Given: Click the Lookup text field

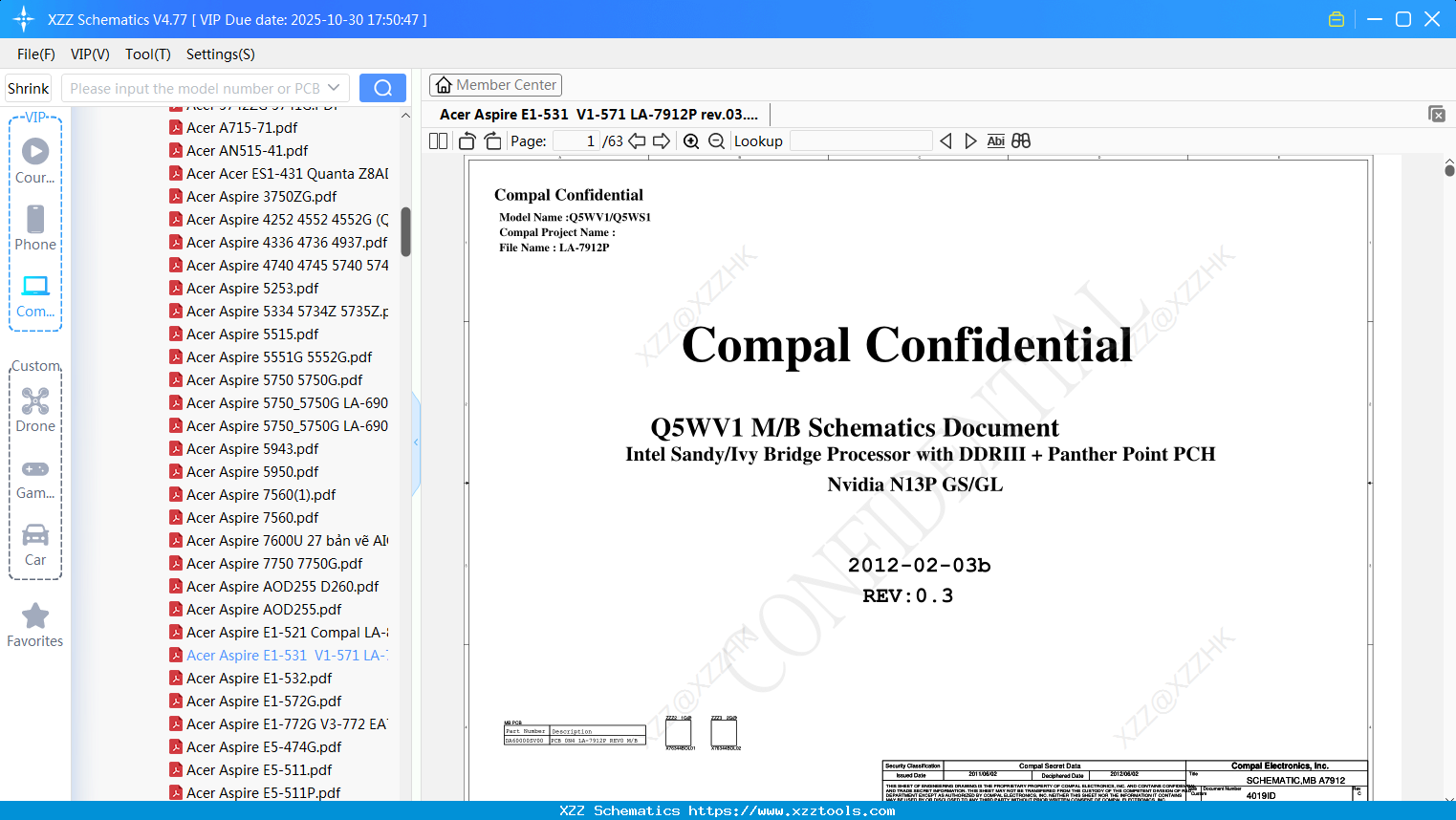Looking at the screenshot, I should [x=861, y=140].
